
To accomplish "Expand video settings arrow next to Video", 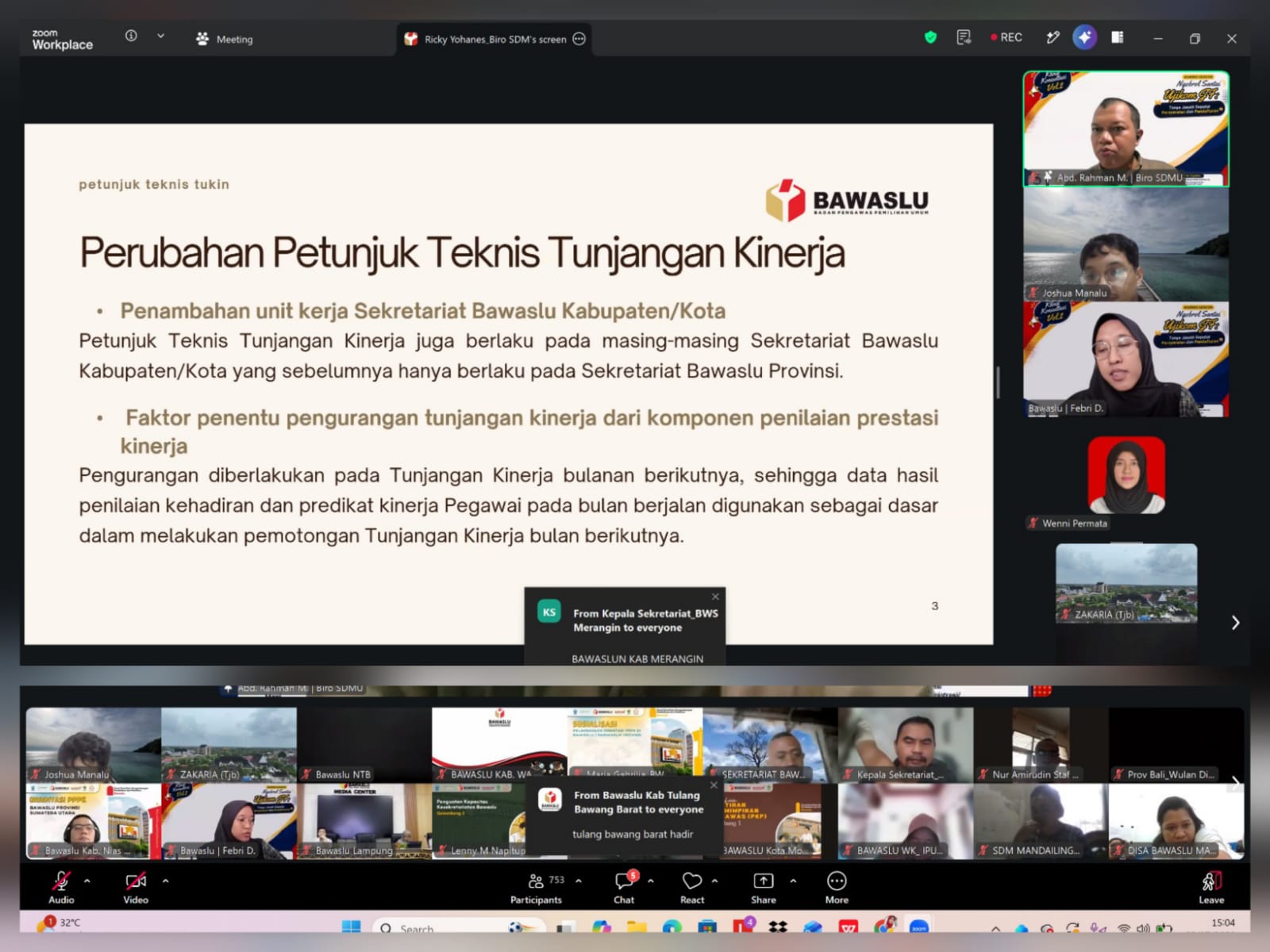I will (x=166, y=881).
